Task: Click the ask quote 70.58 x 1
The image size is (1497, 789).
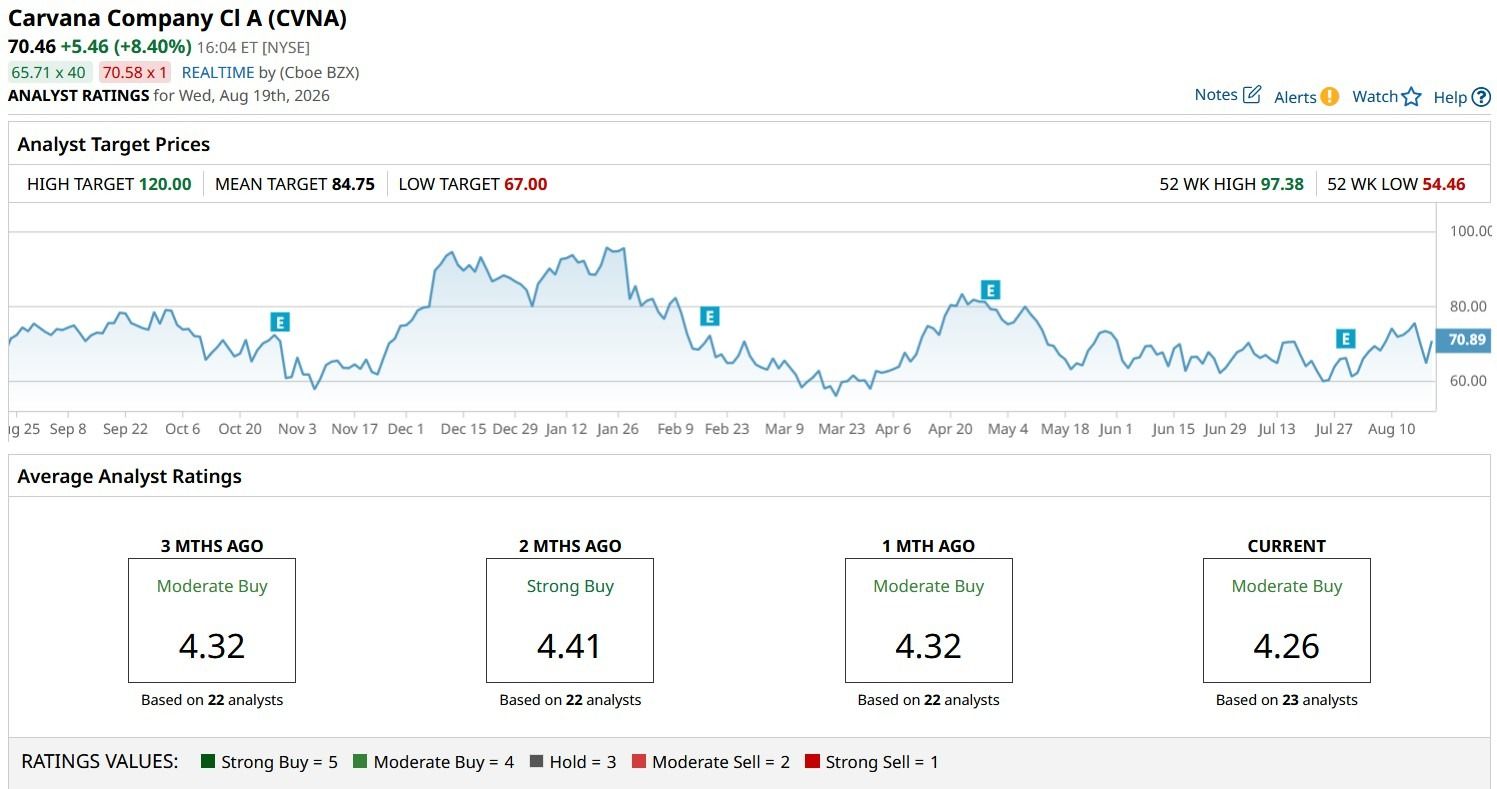Action: pos(135,72)
